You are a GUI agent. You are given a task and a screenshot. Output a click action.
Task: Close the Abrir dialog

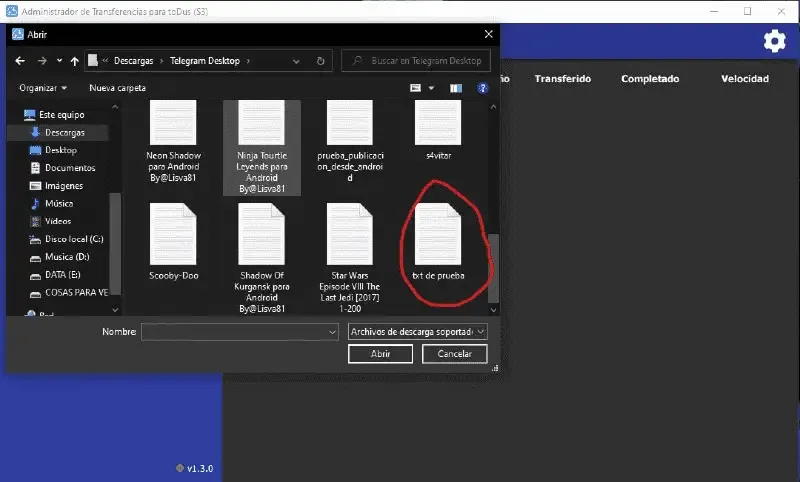488,34
